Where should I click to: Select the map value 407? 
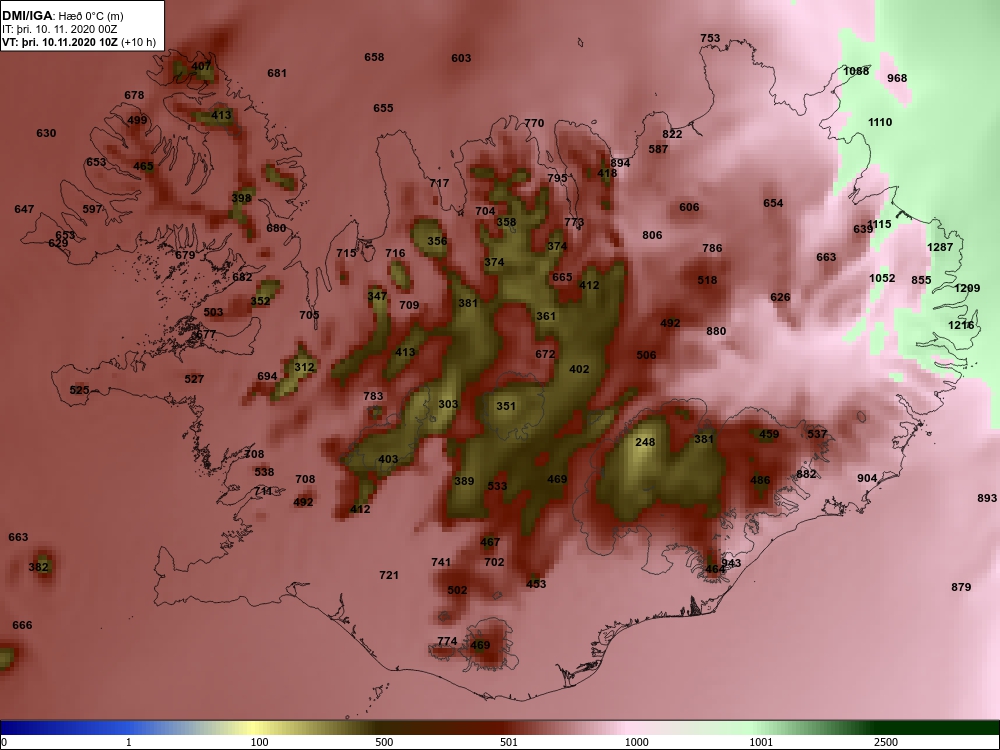(201, 66)
